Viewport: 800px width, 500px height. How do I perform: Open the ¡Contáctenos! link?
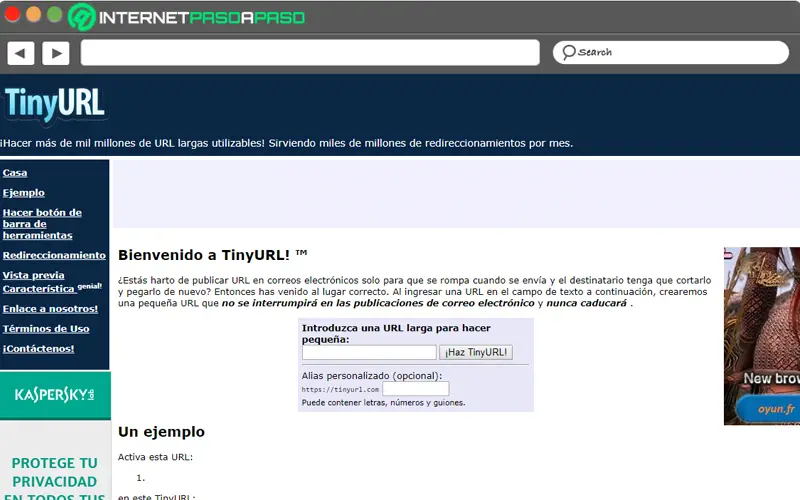tap(38, 348)
